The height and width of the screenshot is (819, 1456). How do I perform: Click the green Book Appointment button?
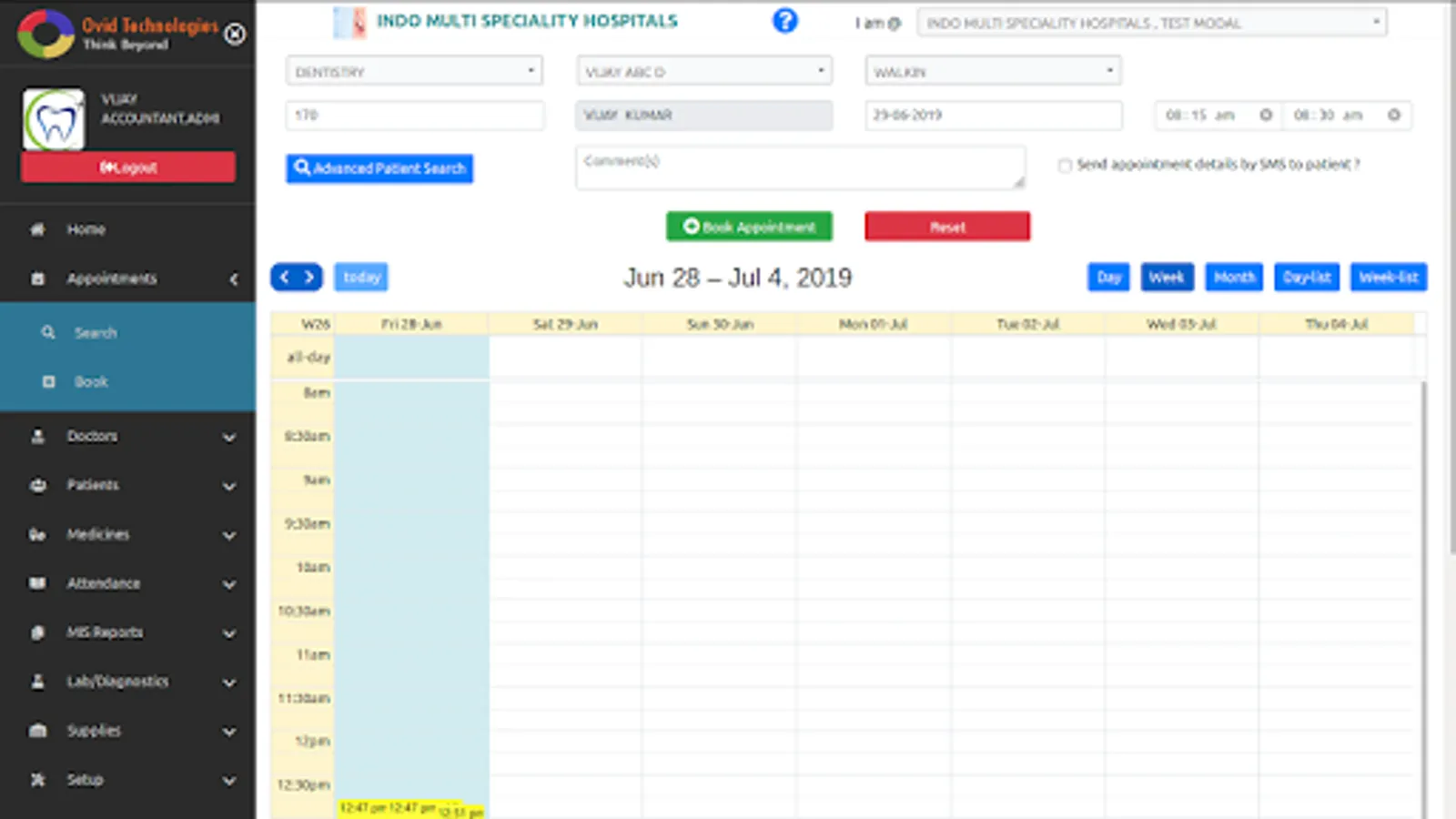[749, 227]
